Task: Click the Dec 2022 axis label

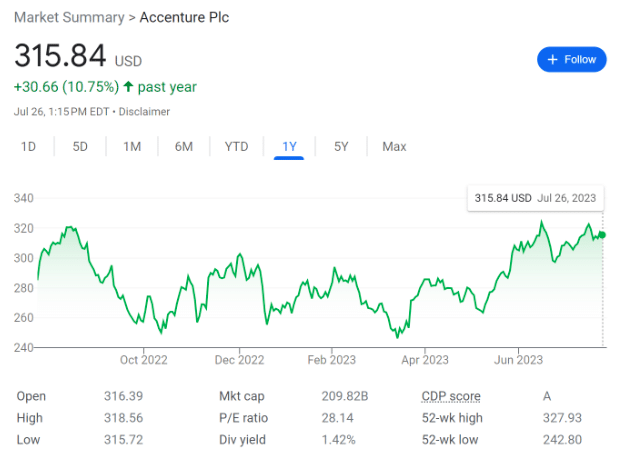Action: click(x=240, y=360)
